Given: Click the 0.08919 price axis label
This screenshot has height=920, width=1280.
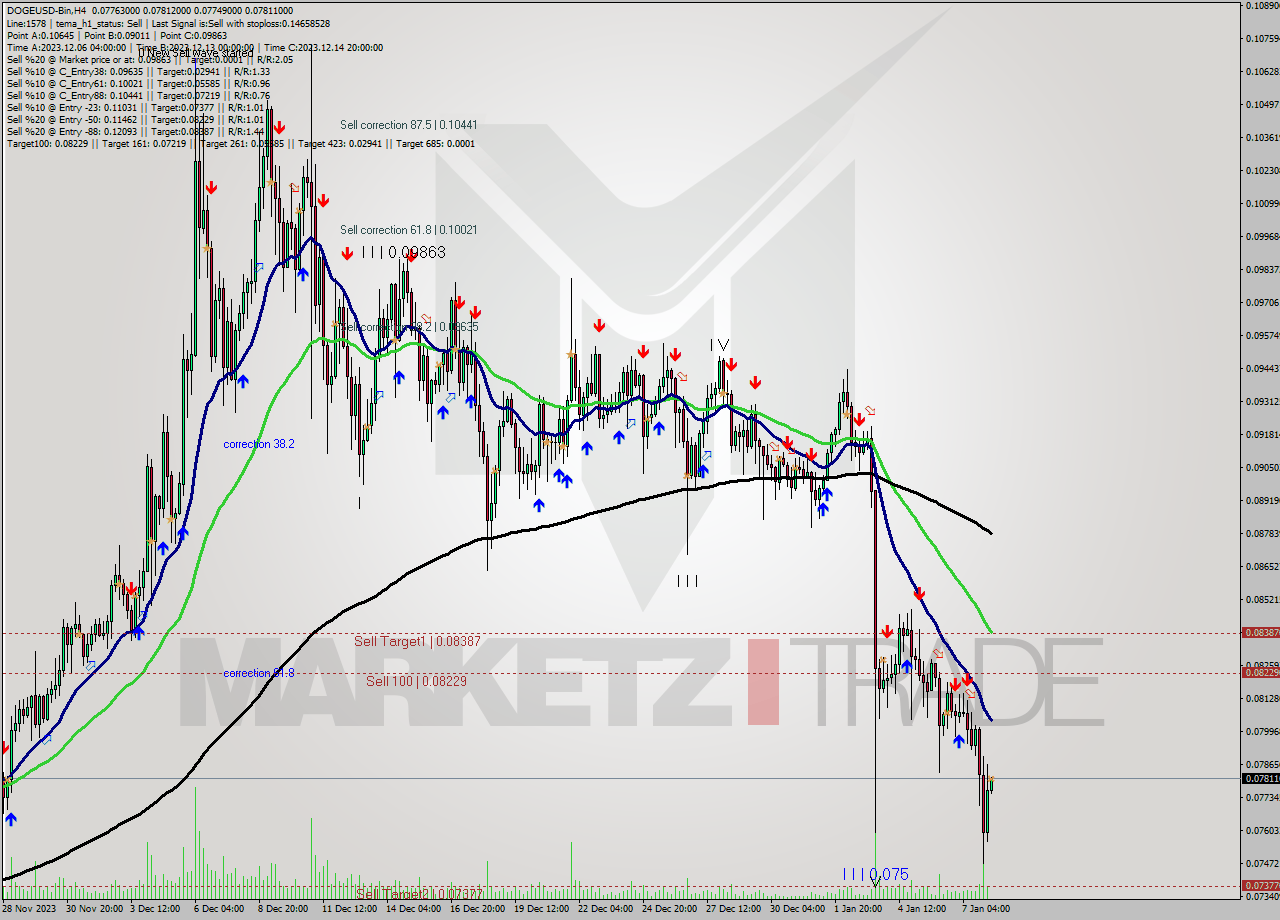Looking at the screenshot, I should pos(1263,501).
